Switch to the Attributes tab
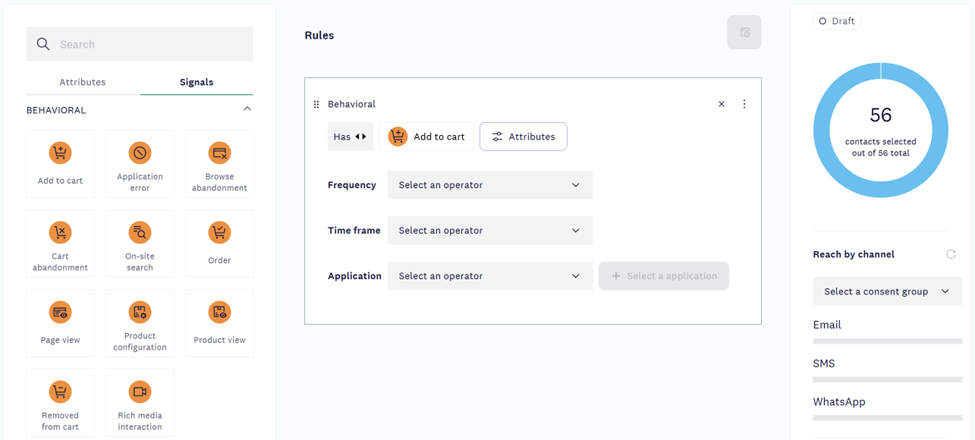 point(82,82)
